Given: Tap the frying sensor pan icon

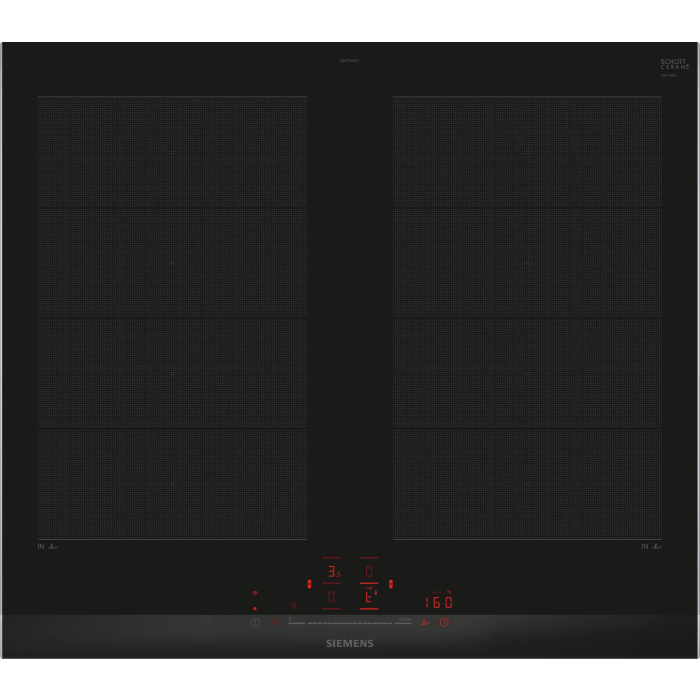Looking at the screenshot, I should (424, 622).
